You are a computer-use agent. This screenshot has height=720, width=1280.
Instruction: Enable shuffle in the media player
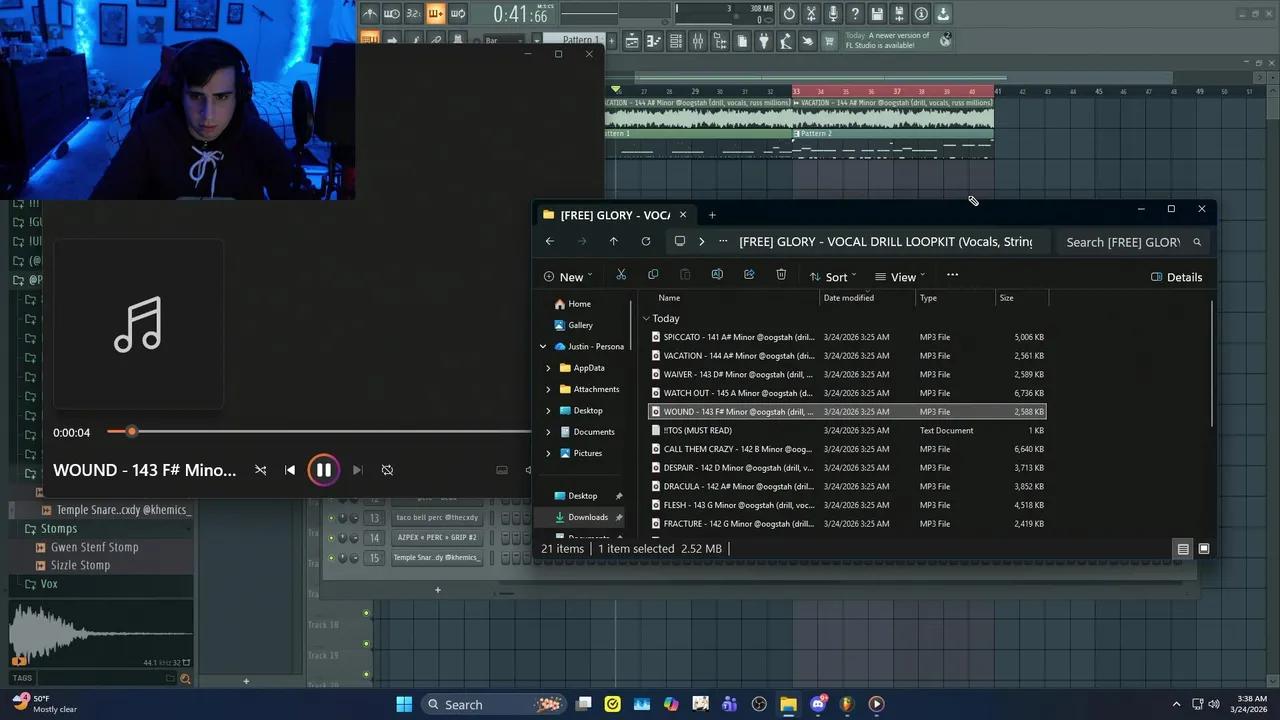[260, 469]
